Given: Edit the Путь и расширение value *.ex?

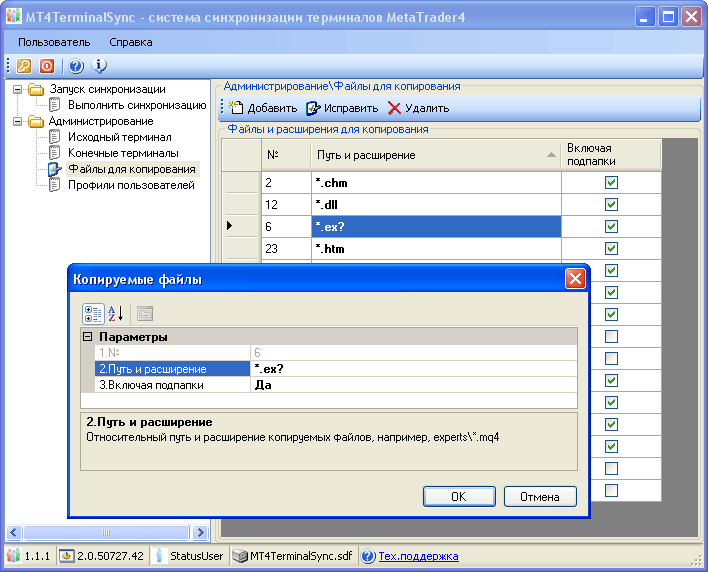Looking at the screenshot, I should (414, 369).
